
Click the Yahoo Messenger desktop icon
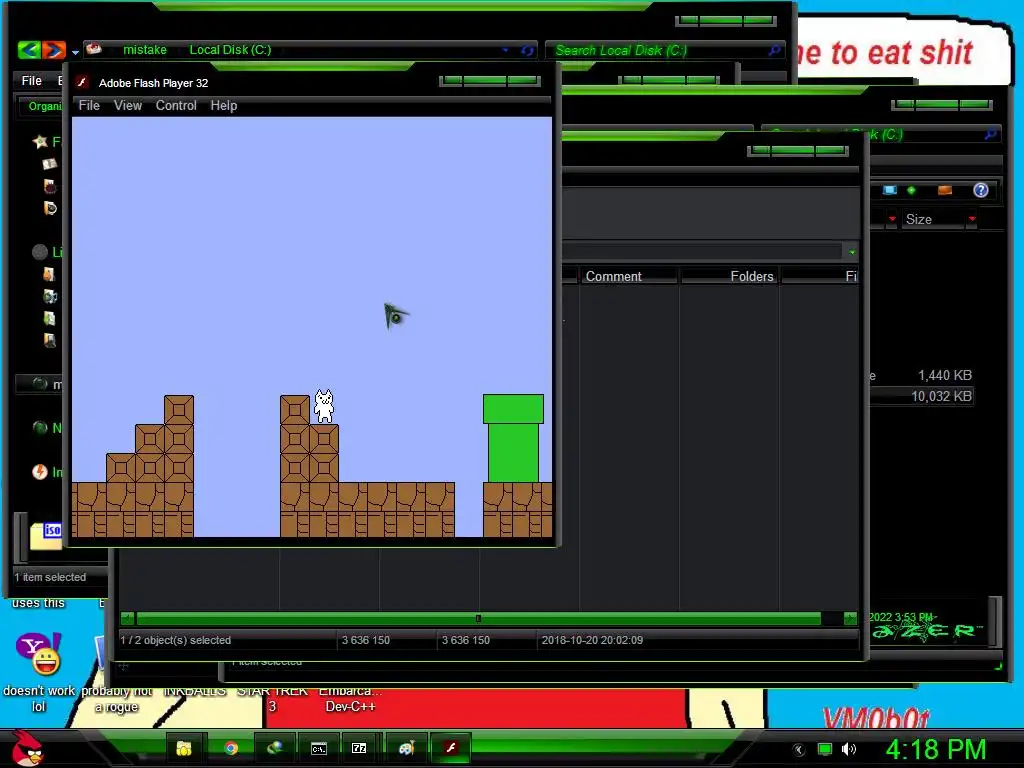click(38, 654)
